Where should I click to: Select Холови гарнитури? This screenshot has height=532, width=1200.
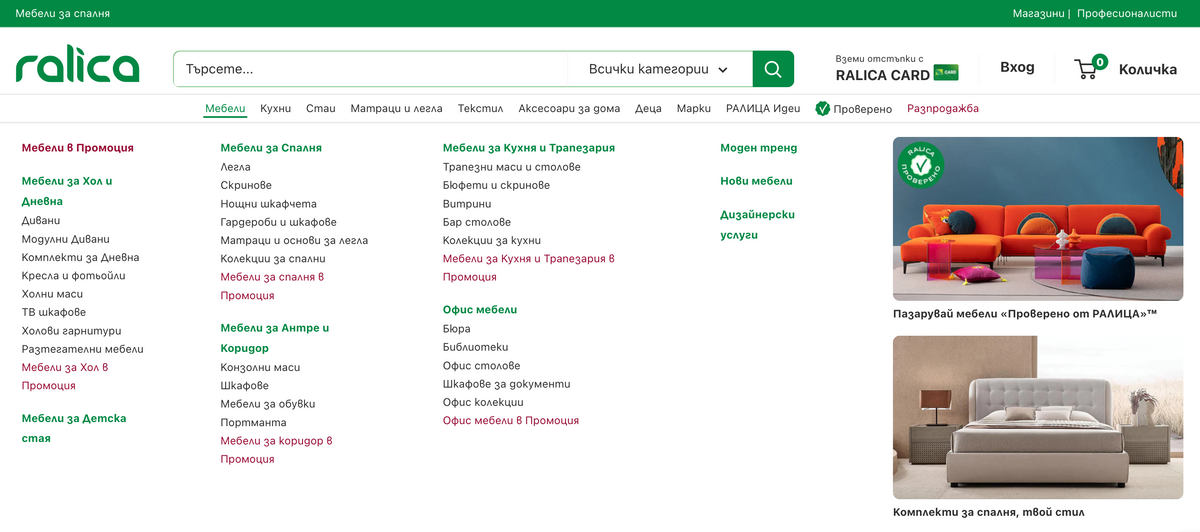point(71,330)
